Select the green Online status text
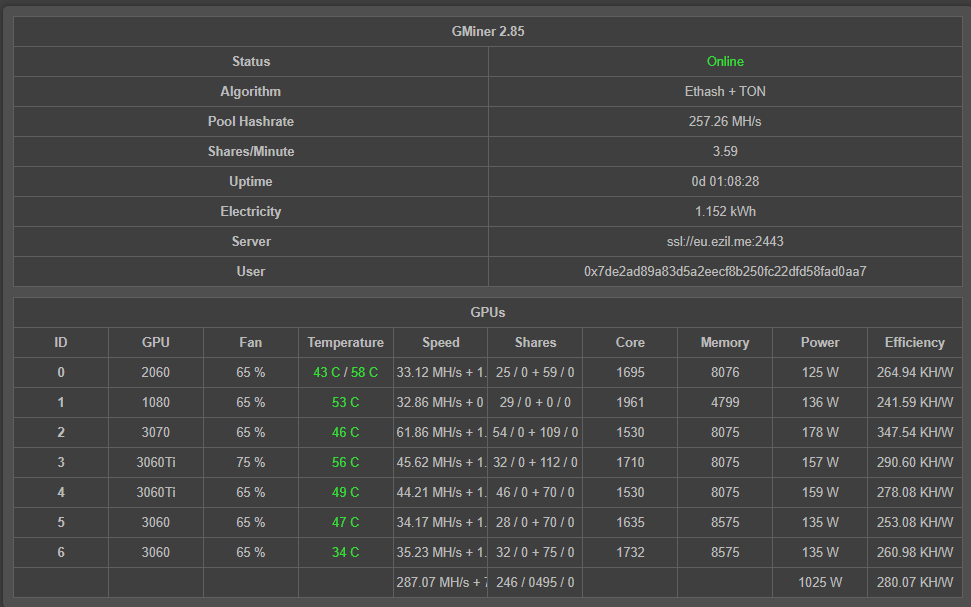The image size is (971, 607). (x=724, y=61)
